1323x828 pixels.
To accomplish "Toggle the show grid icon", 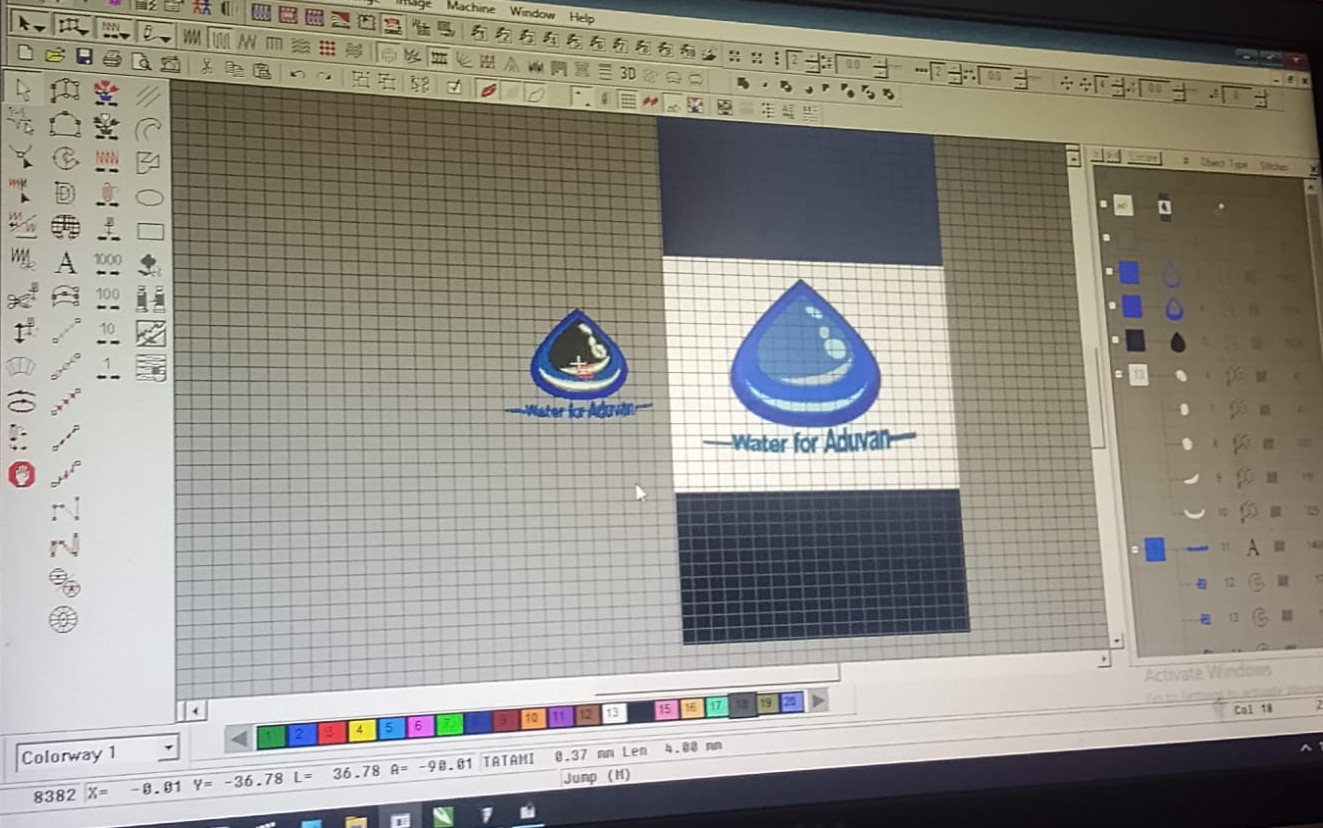I will tap(627, 100).
